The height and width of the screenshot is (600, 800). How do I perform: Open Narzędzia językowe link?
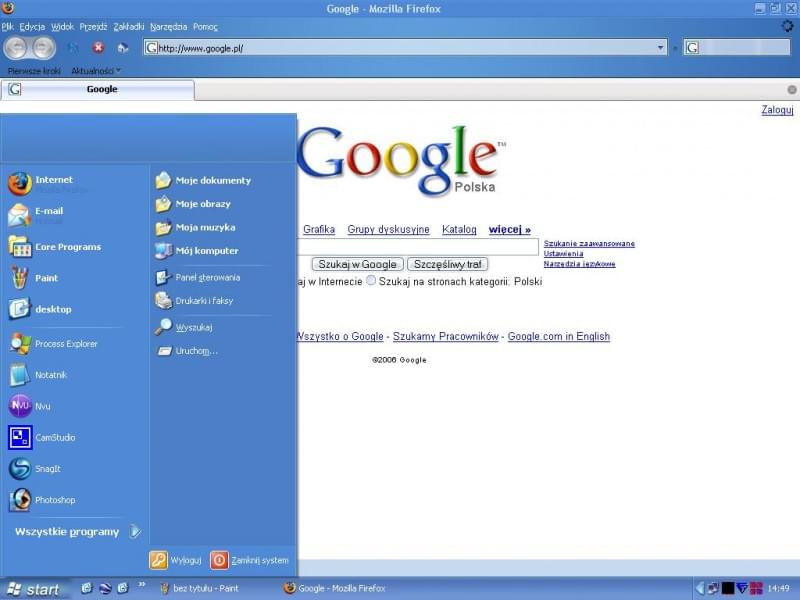[579, 264]
